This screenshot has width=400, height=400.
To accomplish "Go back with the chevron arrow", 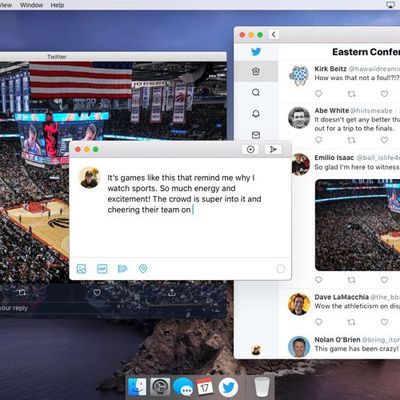I will 274,34.
